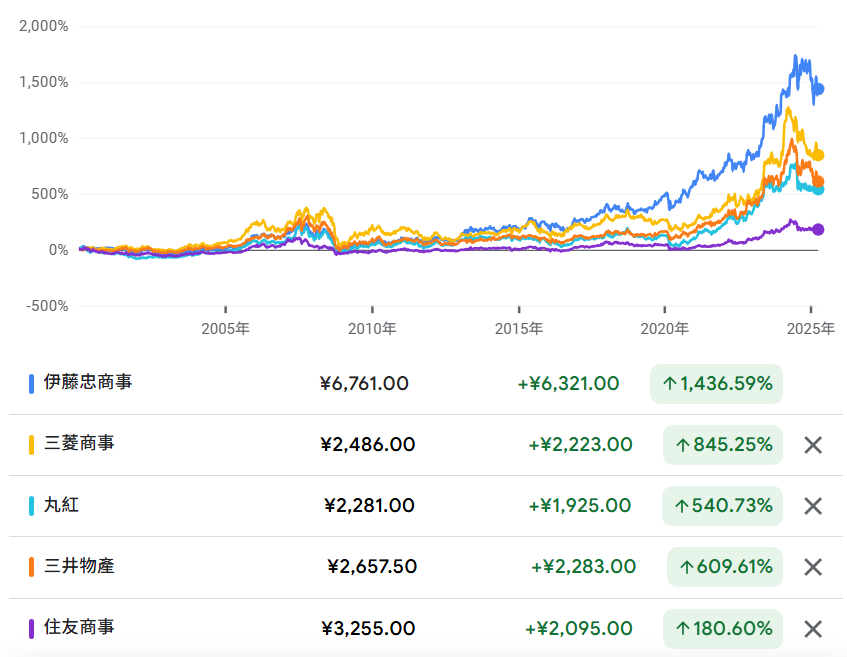
Task: Click the 845.25% gain badge
Action: tap(723, 445)
